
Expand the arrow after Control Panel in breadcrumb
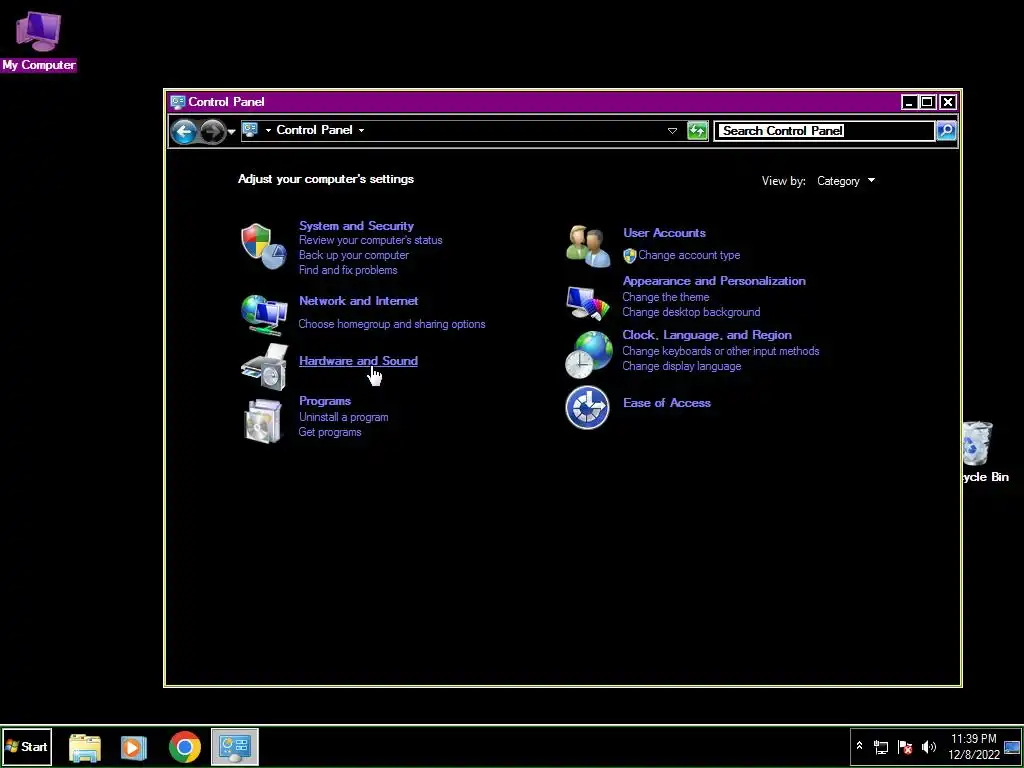[361, 130]
